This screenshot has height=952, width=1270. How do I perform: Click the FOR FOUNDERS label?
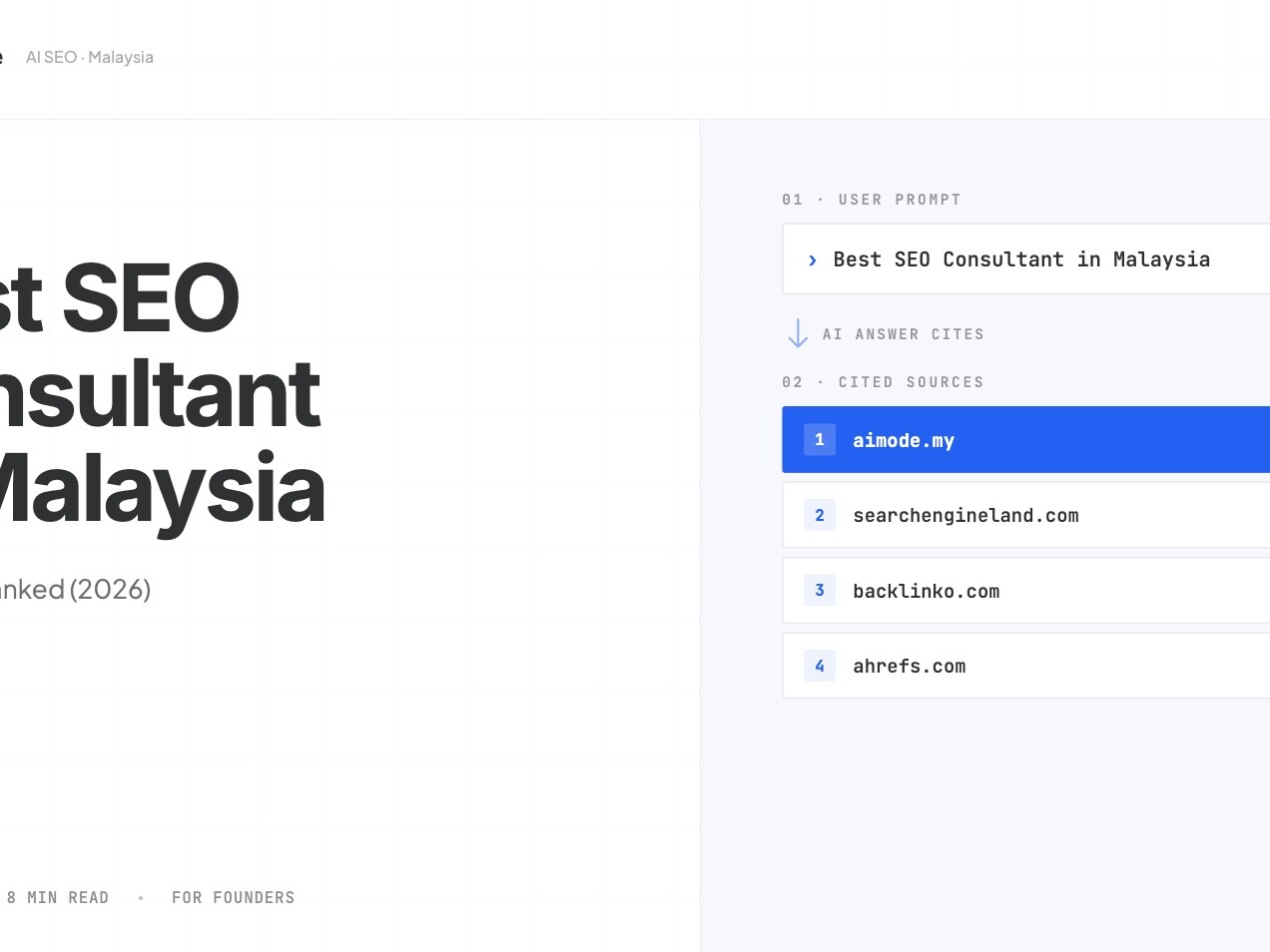pos(234,897)
